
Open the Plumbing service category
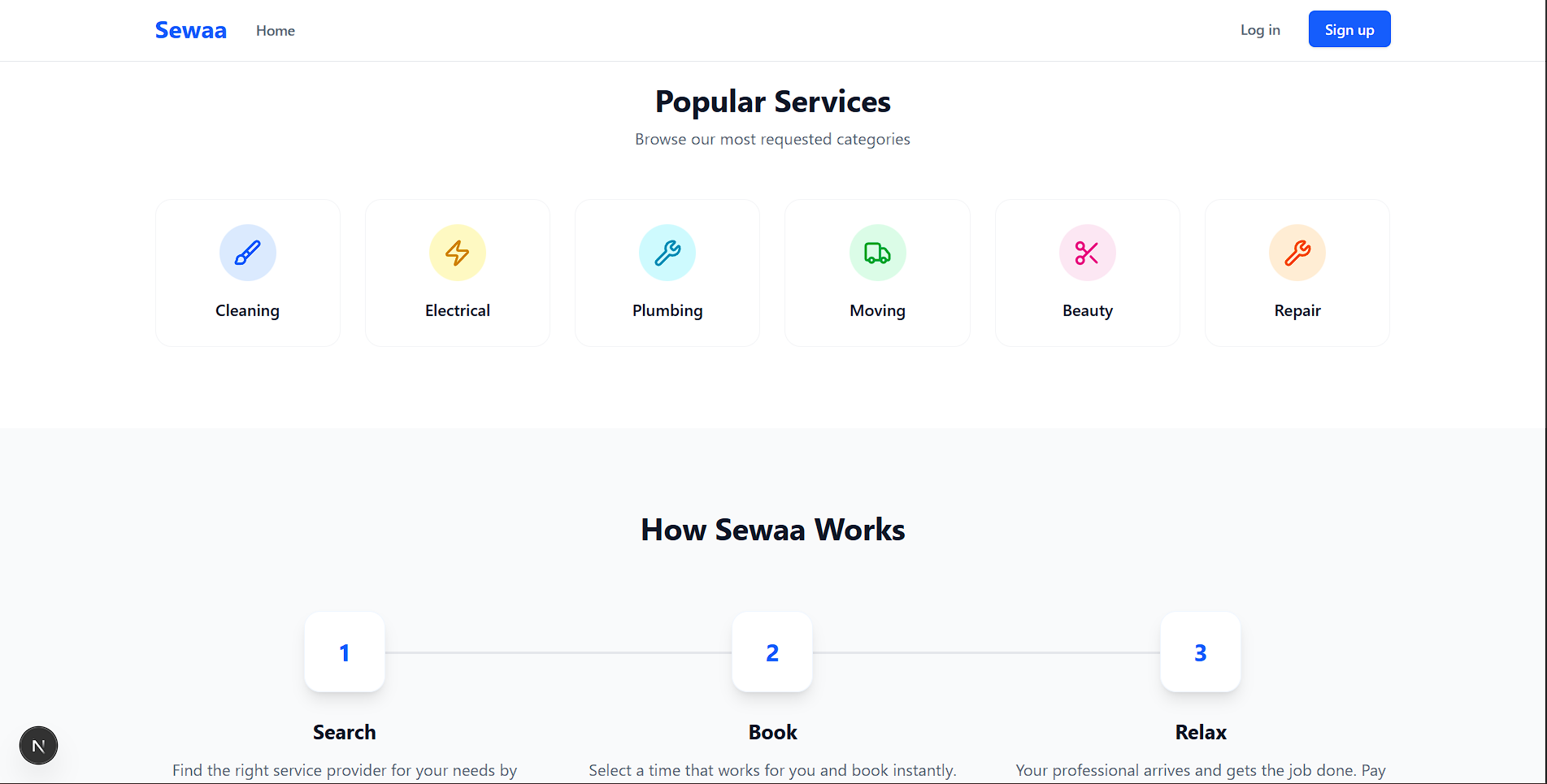pos(667,273)
